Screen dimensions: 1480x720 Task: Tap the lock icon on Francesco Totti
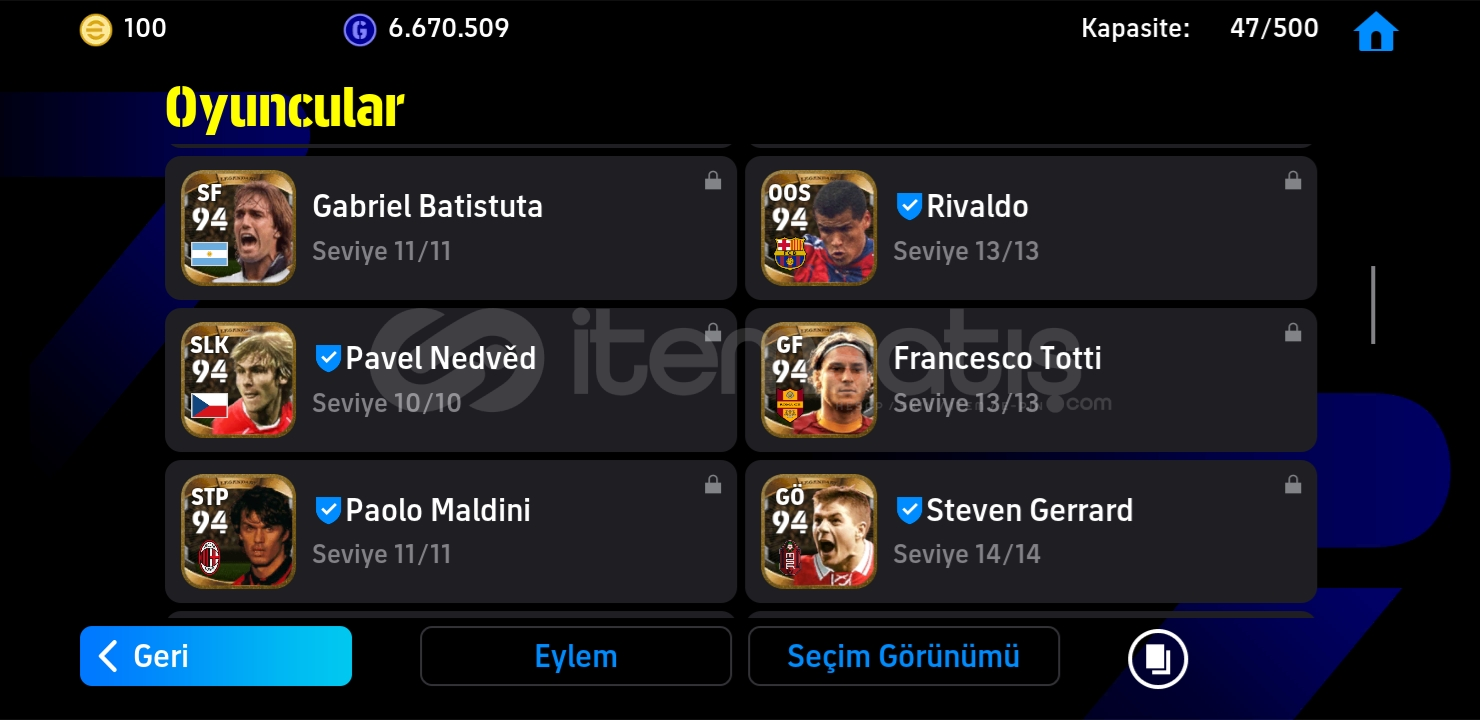pyautogui.click(x=1293, y=332)
